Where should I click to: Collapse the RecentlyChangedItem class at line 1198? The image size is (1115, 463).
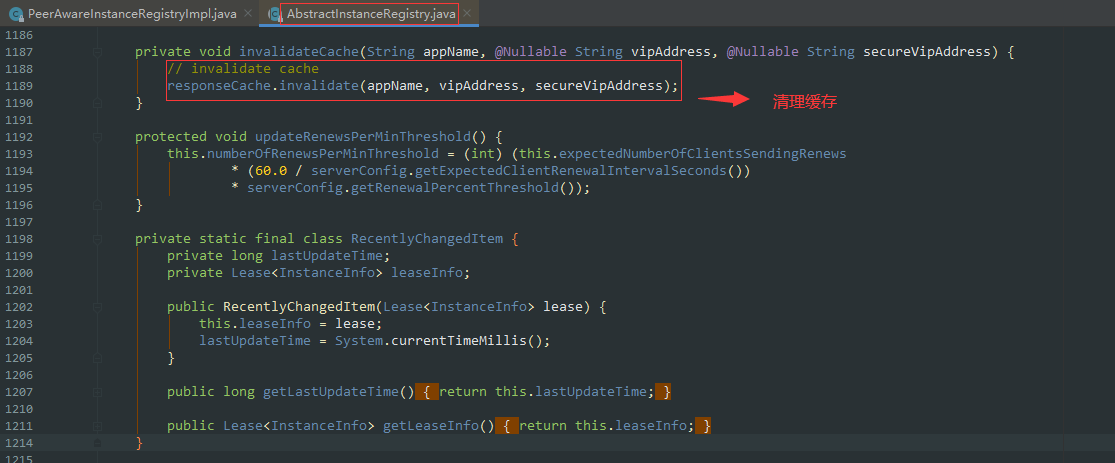(x=97, y=238)
